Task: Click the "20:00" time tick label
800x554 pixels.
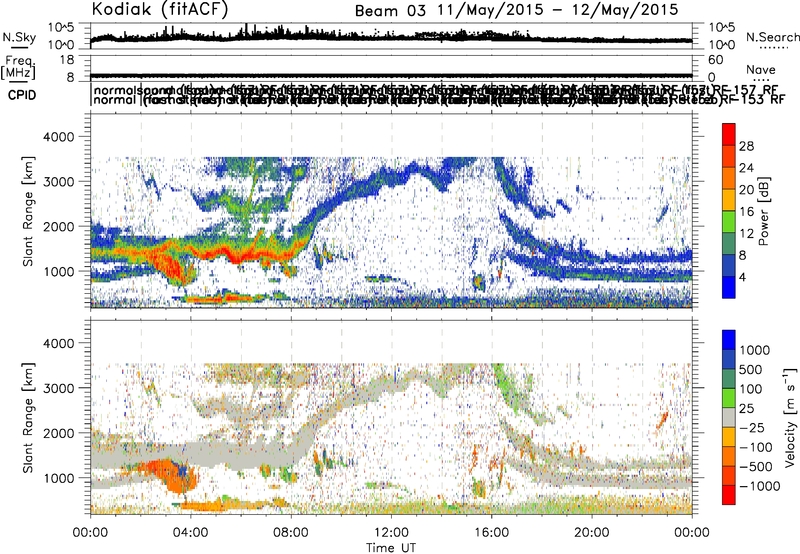Action: pyautogui.click(x=592, y=533)
